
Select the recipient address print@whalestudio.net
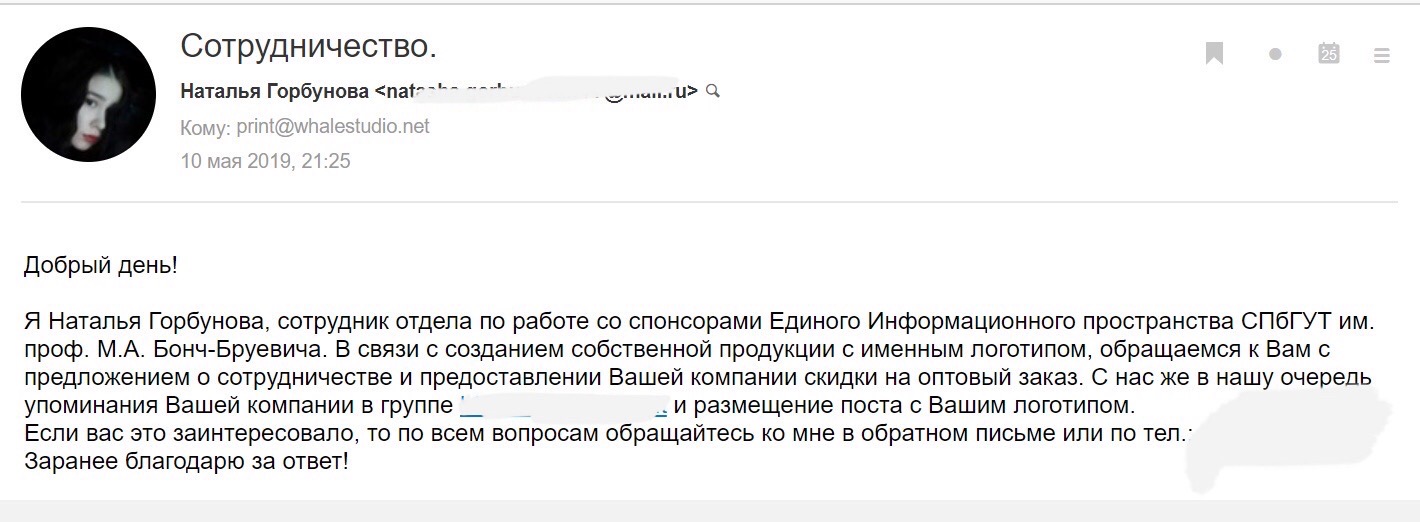point(333,126)
